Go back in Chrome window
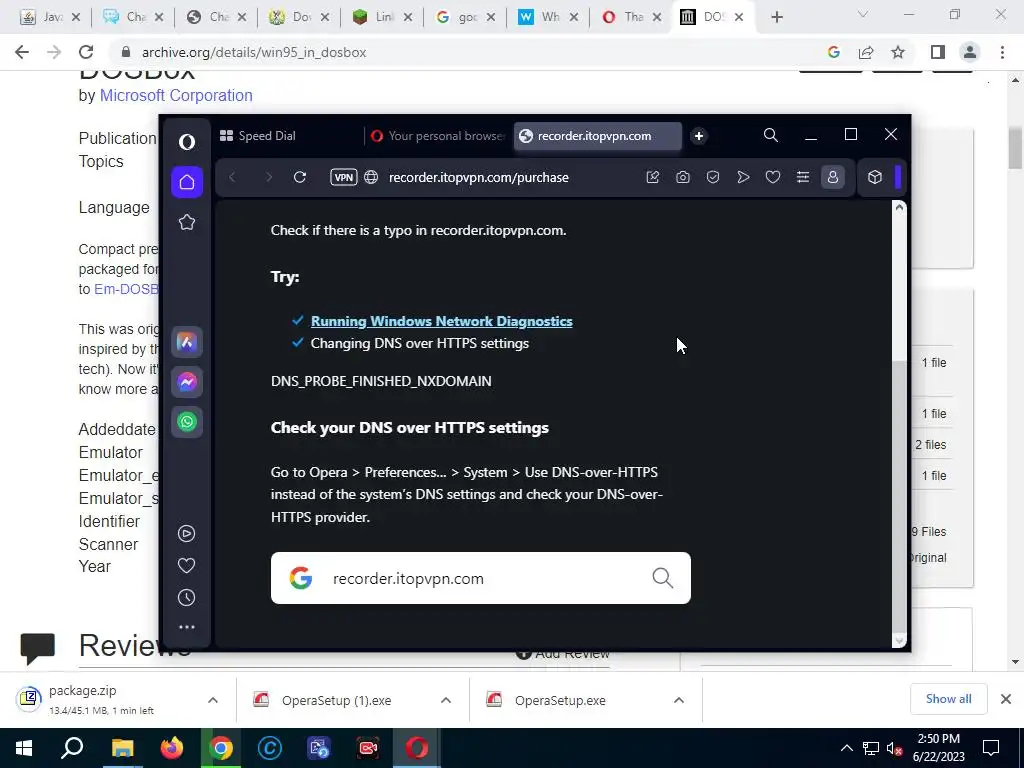This screenshot has height=768, width=1024. click(22, 52)
